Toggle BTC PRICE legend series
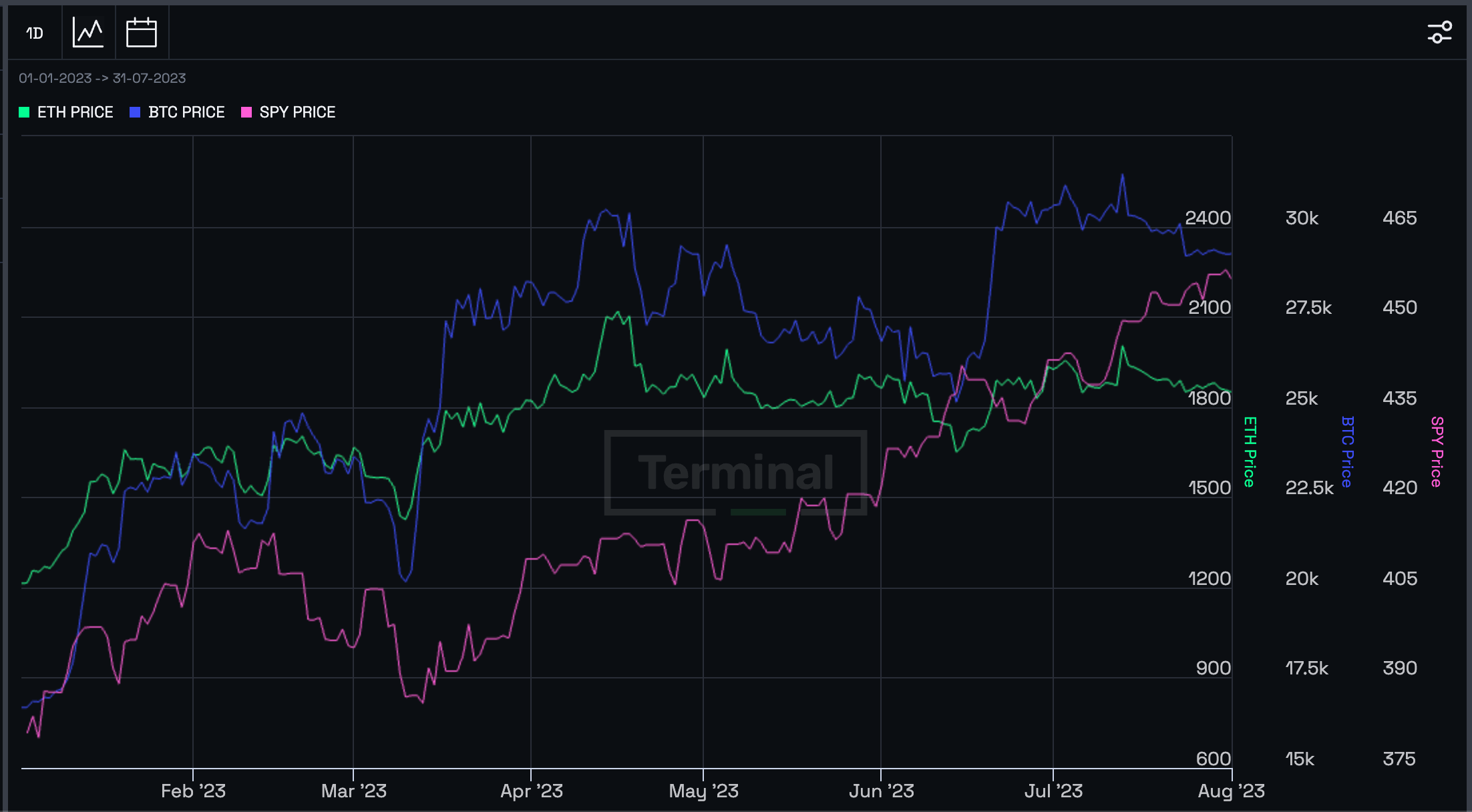1472x812 pixels. pyautogui.click(x=178, y=112)
